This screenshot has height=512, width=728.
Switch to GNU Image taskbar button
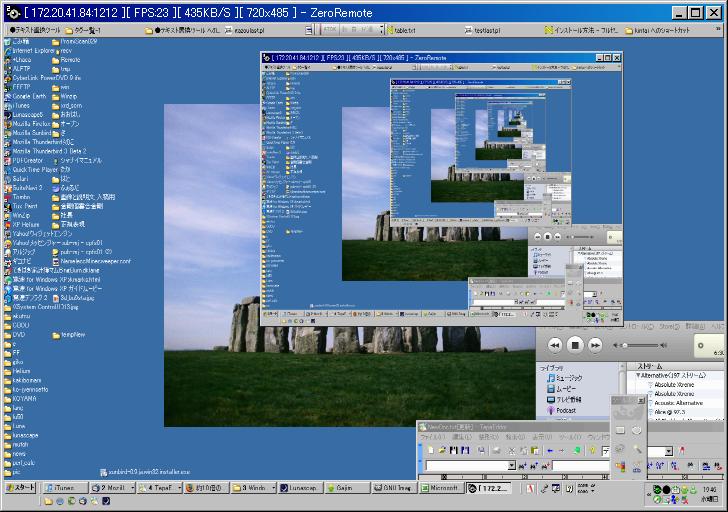tap(394, 488)
